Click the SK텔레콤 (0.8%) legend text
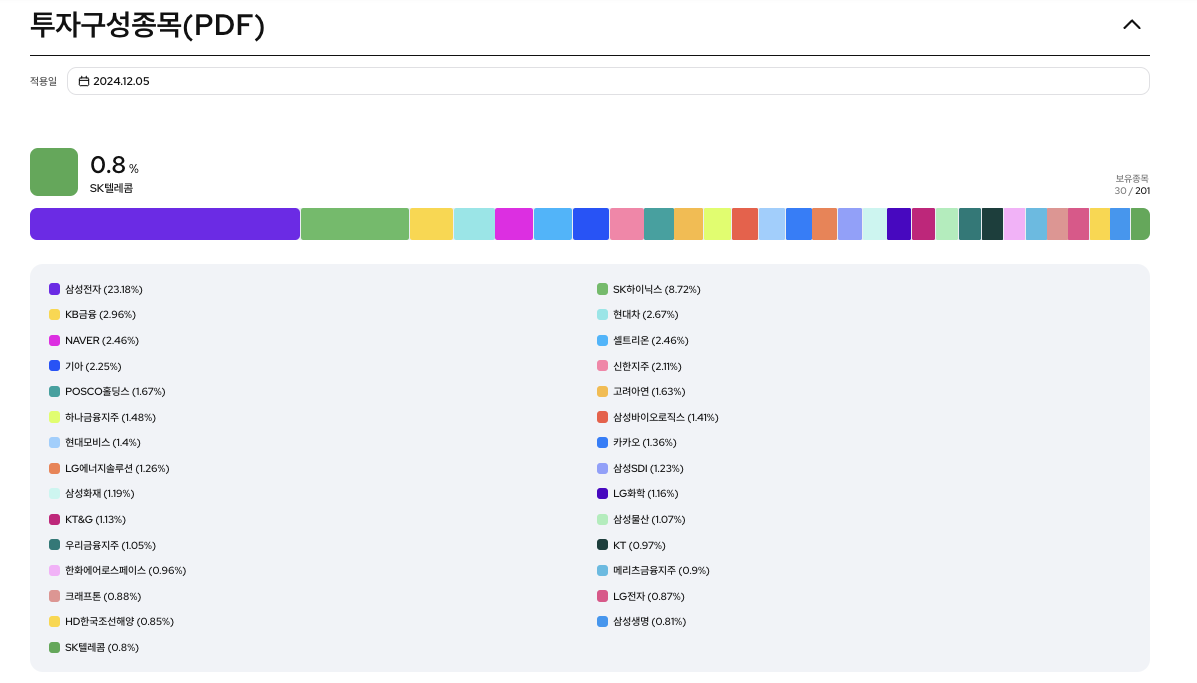Image resolution: width=1197 pixels, height=683 pixels. click(x=102, y=648)
